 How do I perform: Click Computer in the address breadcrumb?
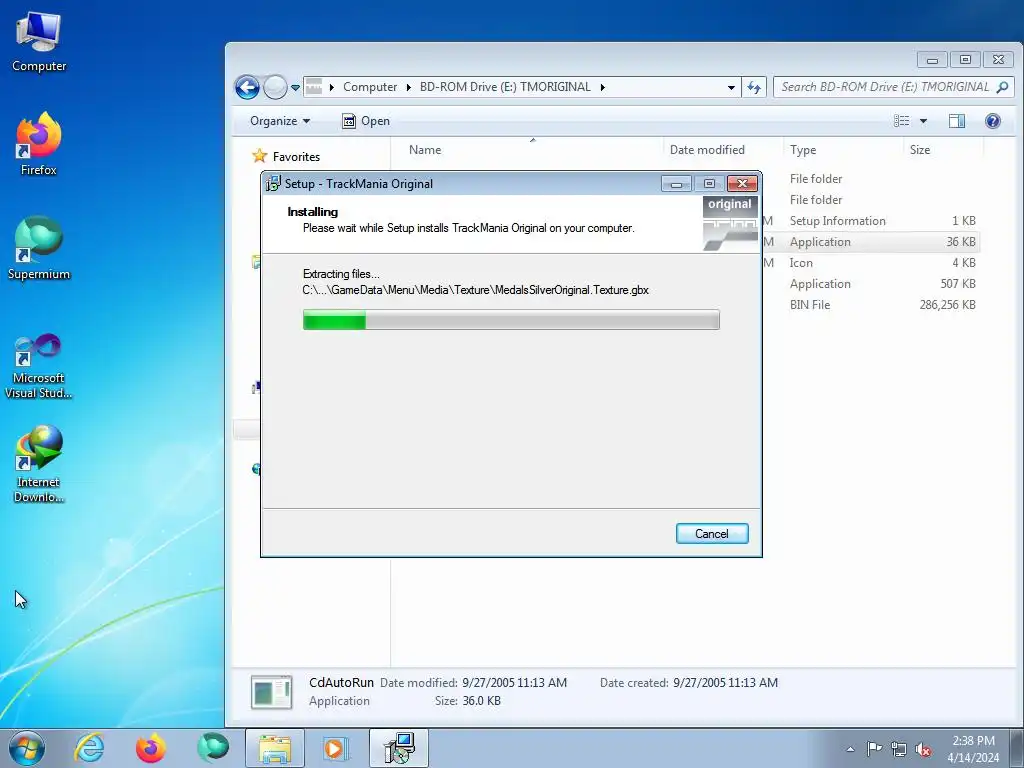pyautogui.click(x=370, y=87)
